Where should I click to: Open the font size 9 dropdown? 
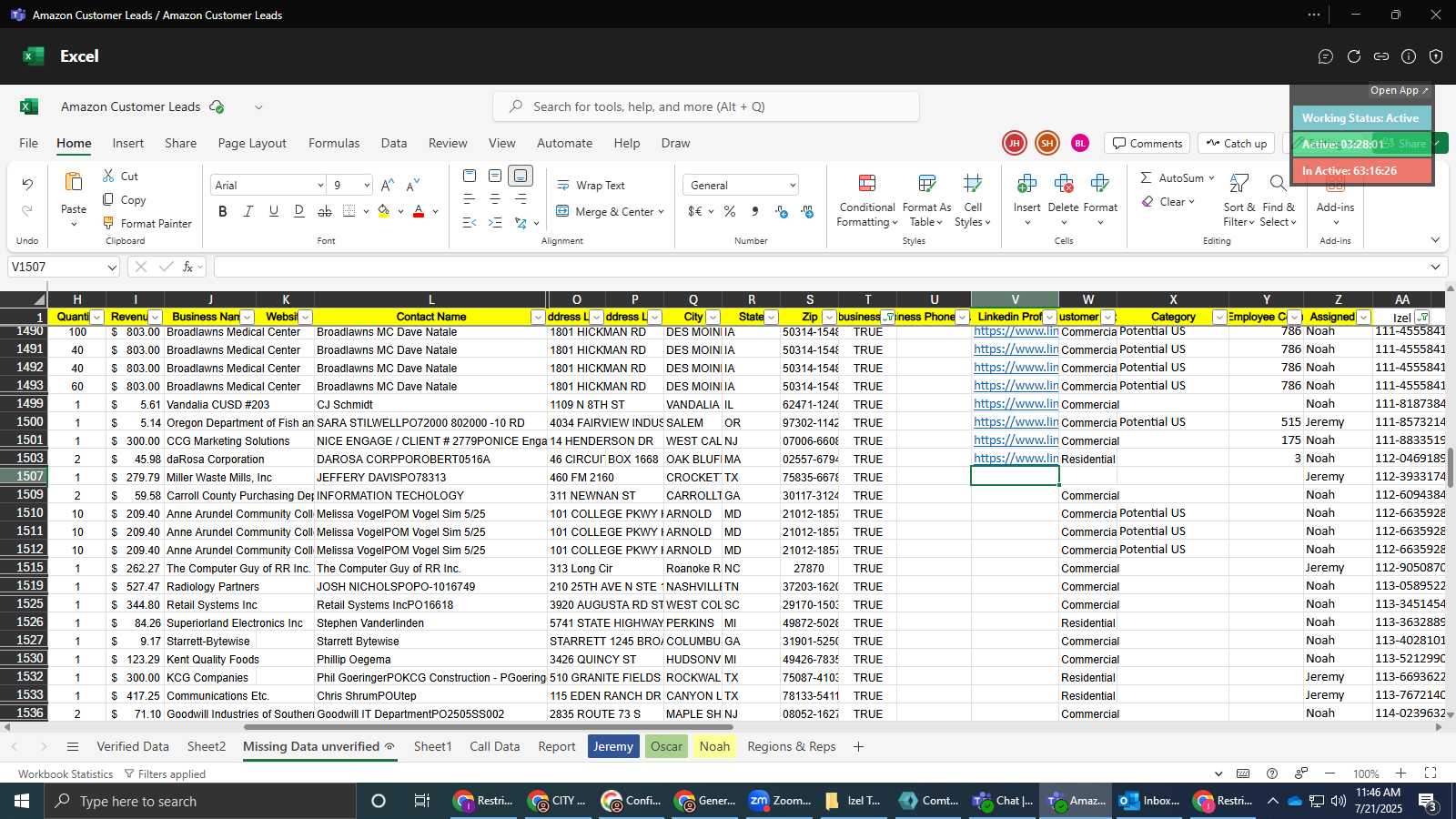coord(367,185)
